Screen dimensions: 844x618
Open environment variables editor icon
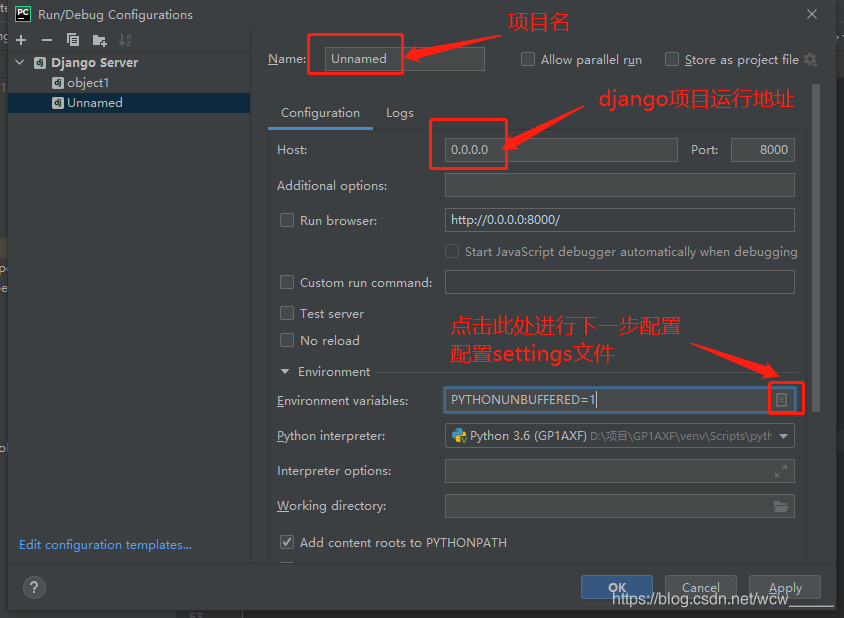pyautogui.click(x=782, y=399)
